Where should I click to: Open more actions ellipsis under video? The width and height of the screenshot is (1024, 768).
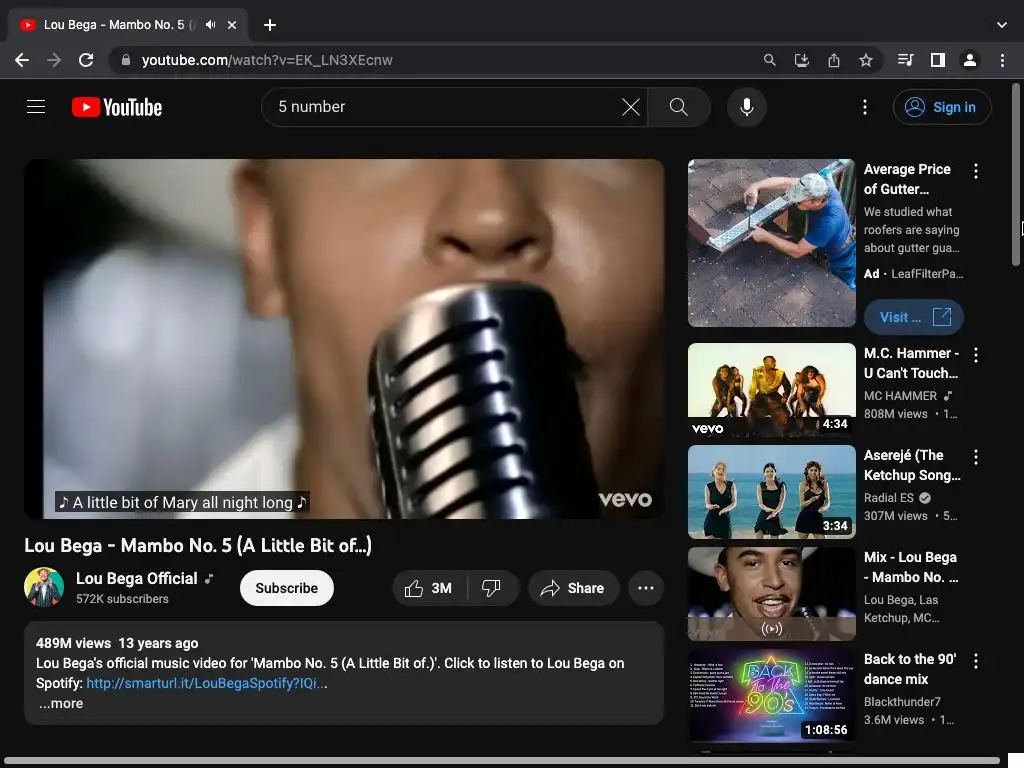[x=645, y=588]
